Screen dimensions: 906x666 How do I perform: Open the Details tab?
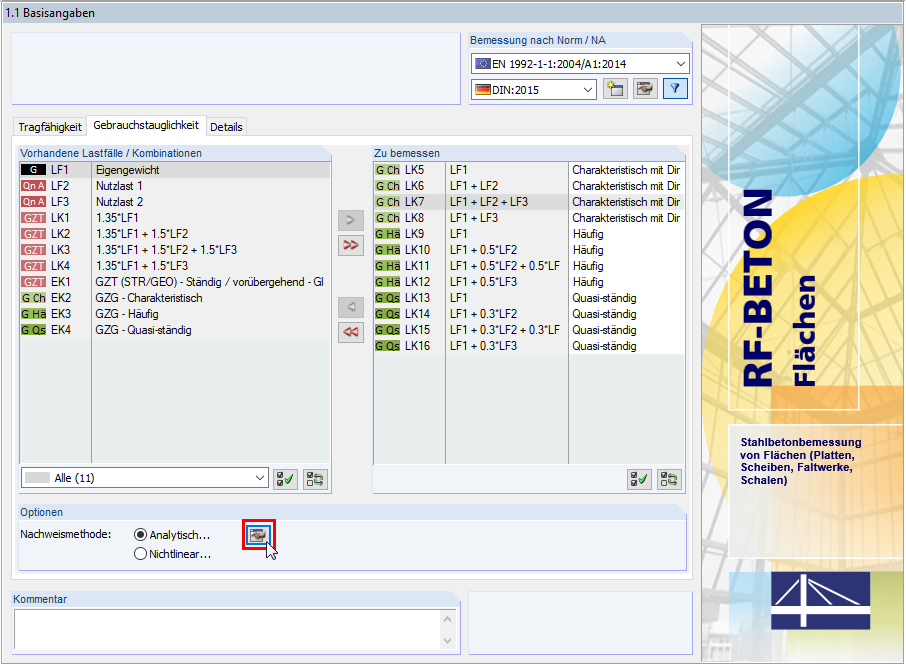(x=225, y=126)
